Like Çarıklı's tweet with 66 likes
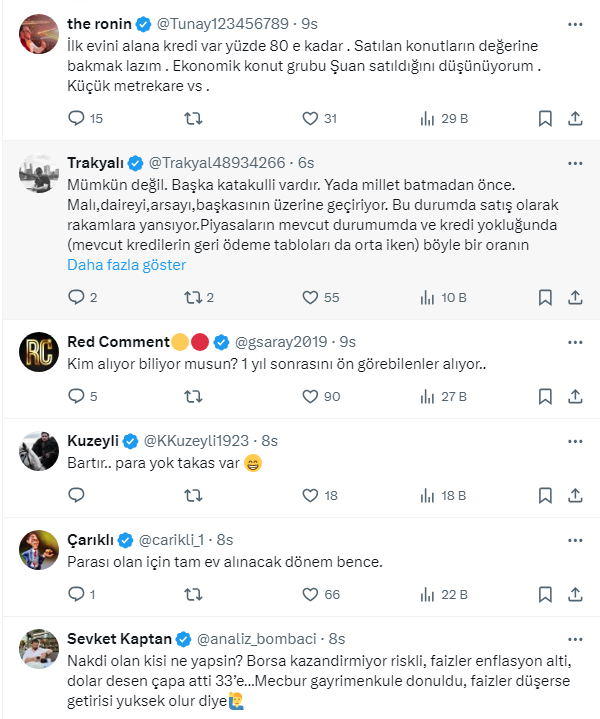This screenshot has width=600, height=719. (x=310, y=594)
